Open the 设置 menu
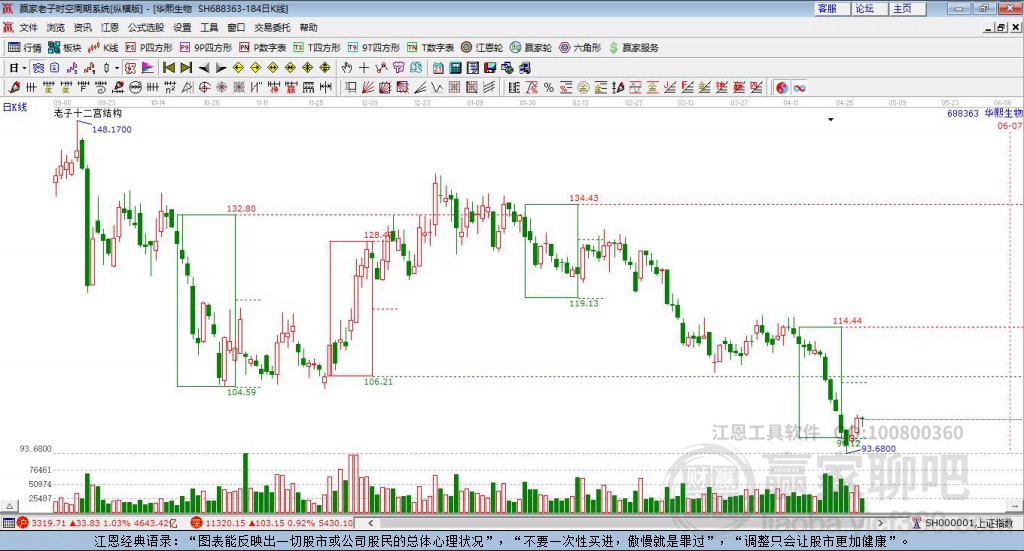The image size is (1024, 551). click(x=182, y=27)
